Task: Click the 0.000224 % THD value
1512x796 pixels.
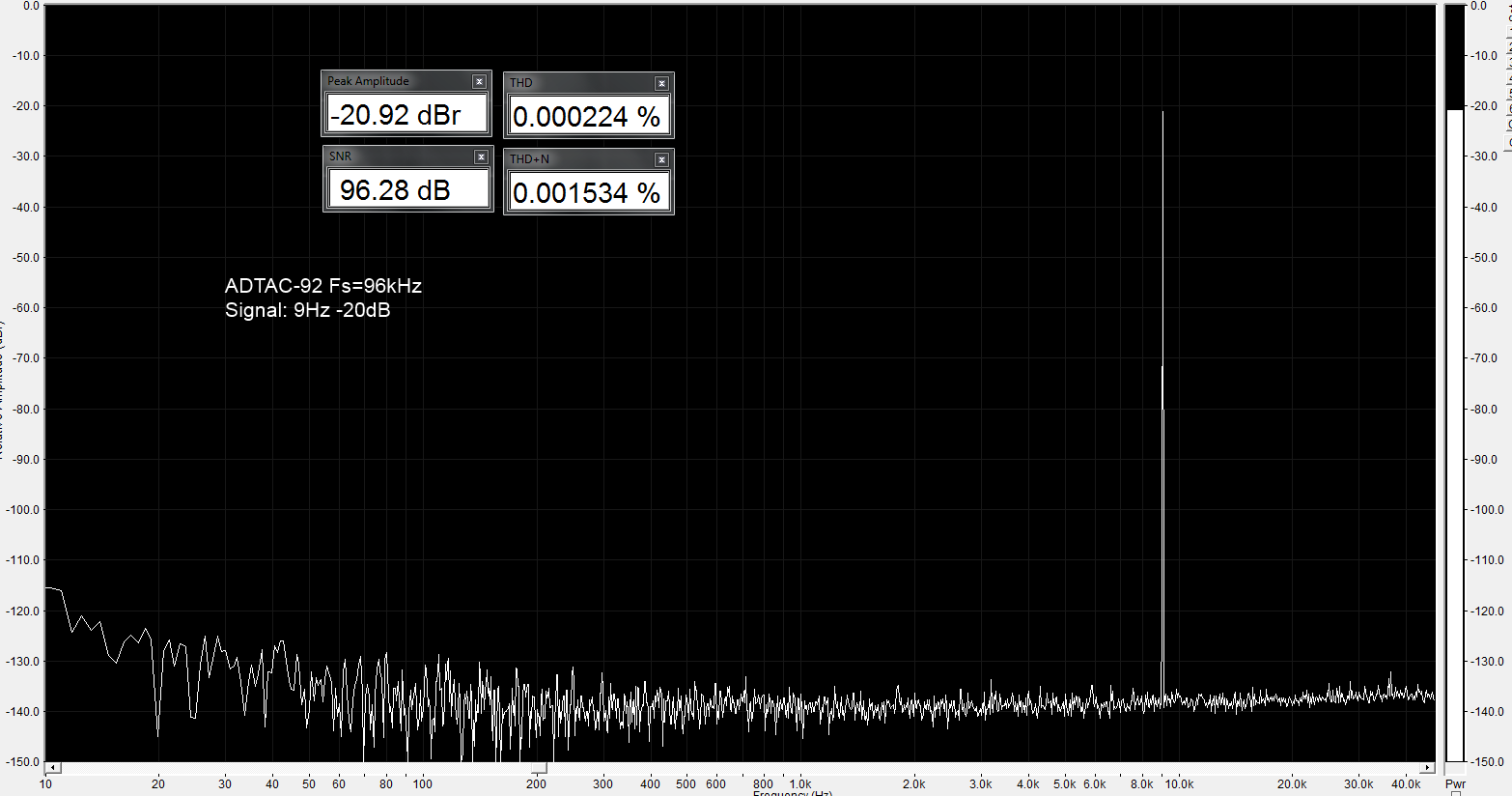Action: [x=588, y=116]
